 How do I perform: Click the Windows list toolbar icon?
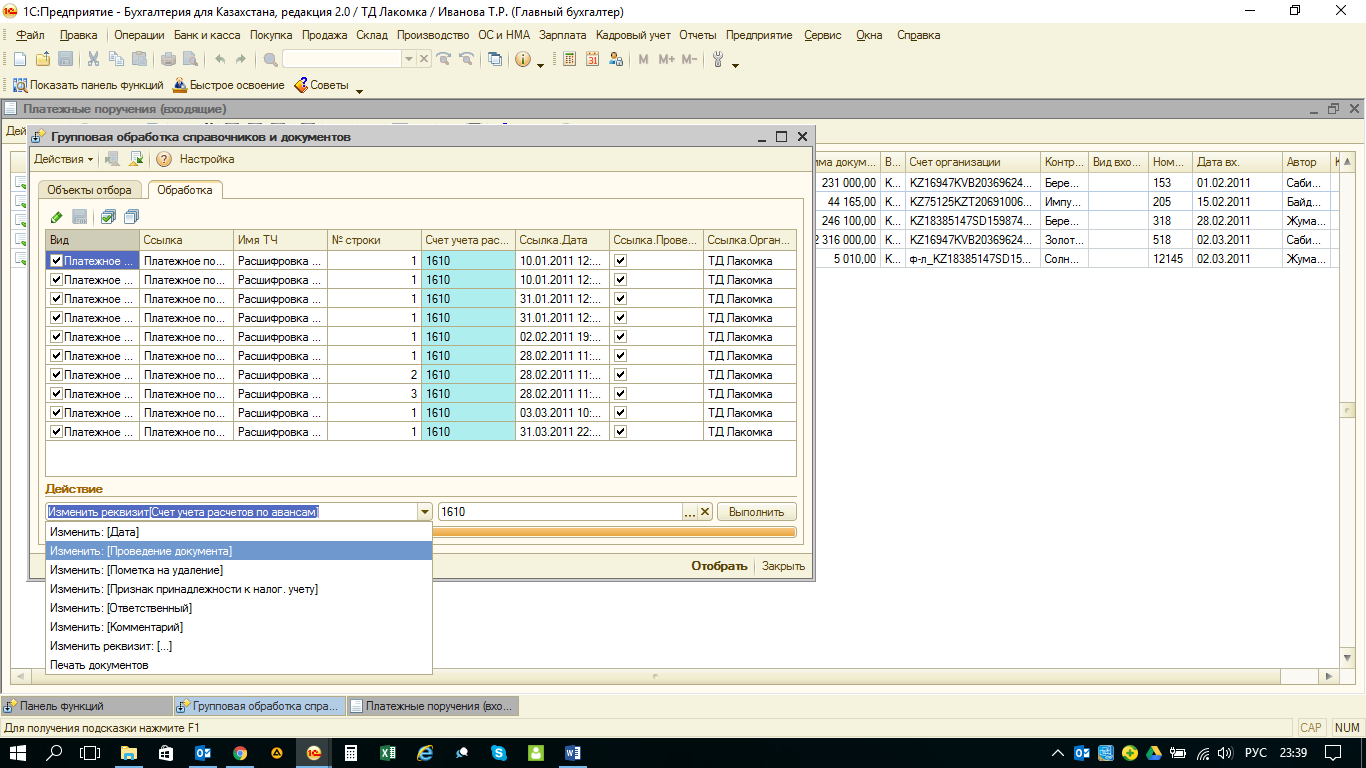pos(495,60)
